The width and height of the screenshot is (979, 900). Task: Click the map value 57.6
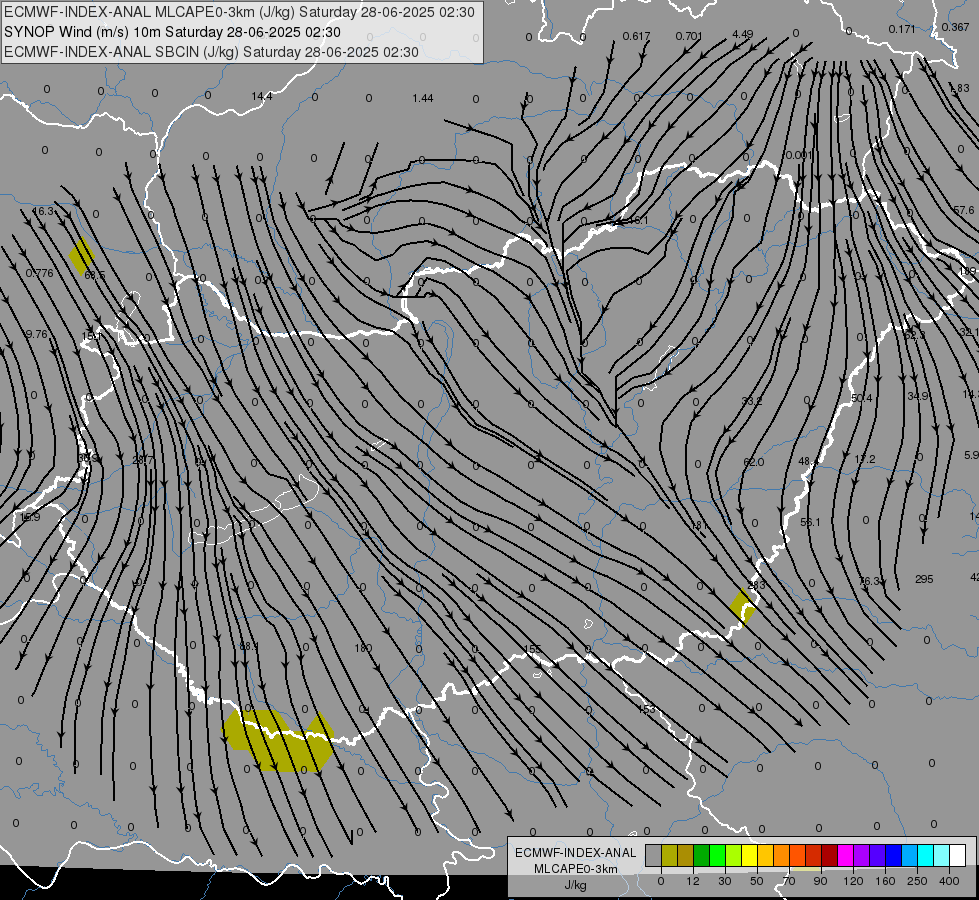(x=963, y=210)
